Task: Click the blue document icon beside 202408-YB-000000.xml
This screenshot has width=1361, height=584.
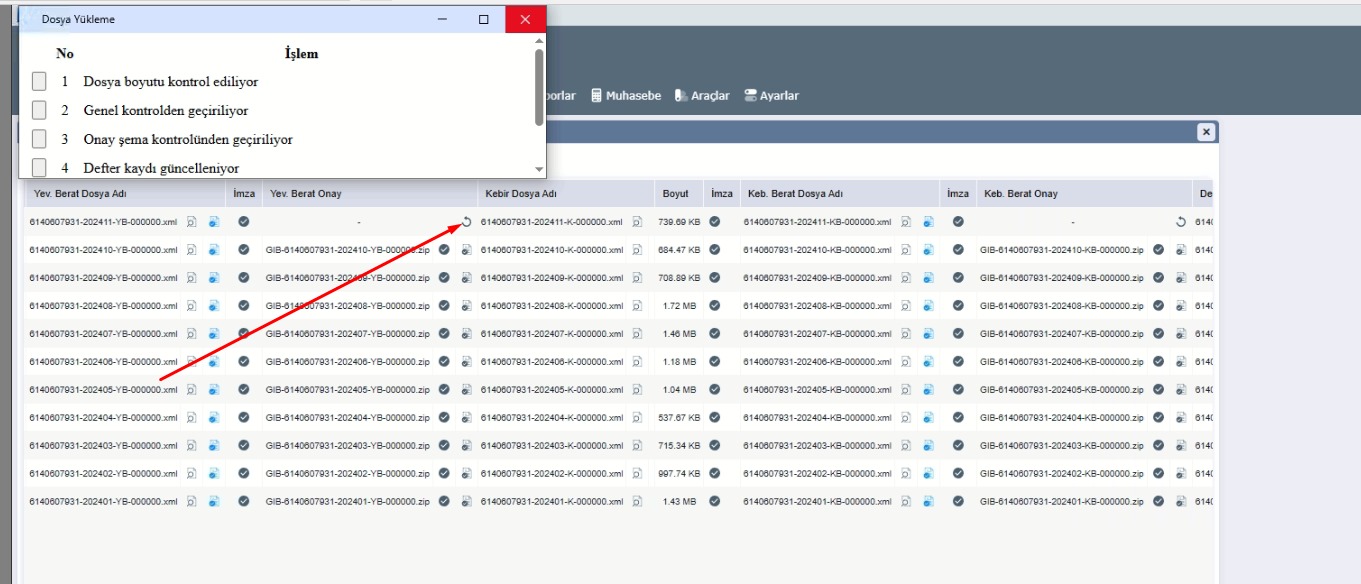Action: [x=214, y=306]
